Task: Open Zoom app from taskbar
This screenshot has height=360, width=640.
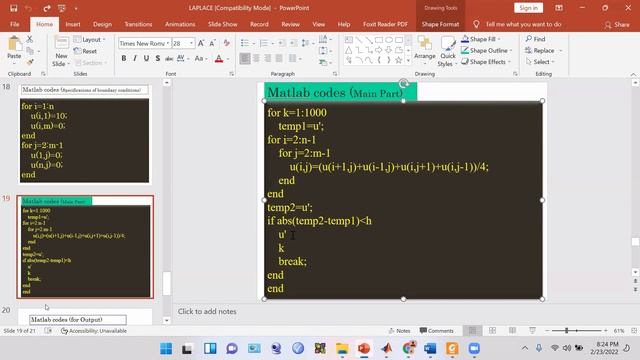Action: (x=473, y=349)
